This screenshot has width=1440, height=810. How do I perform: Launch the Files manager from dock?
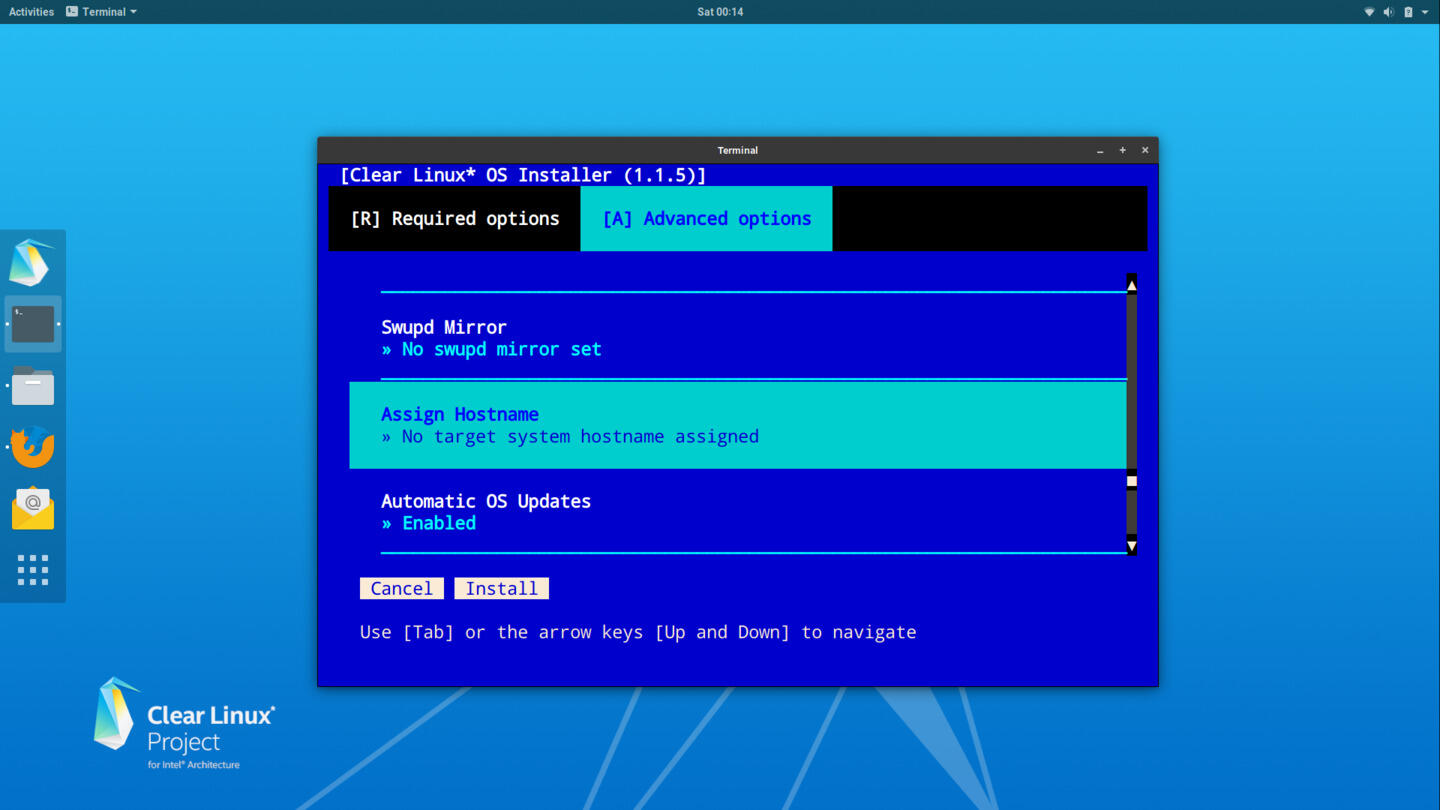[x=32, y=385]
